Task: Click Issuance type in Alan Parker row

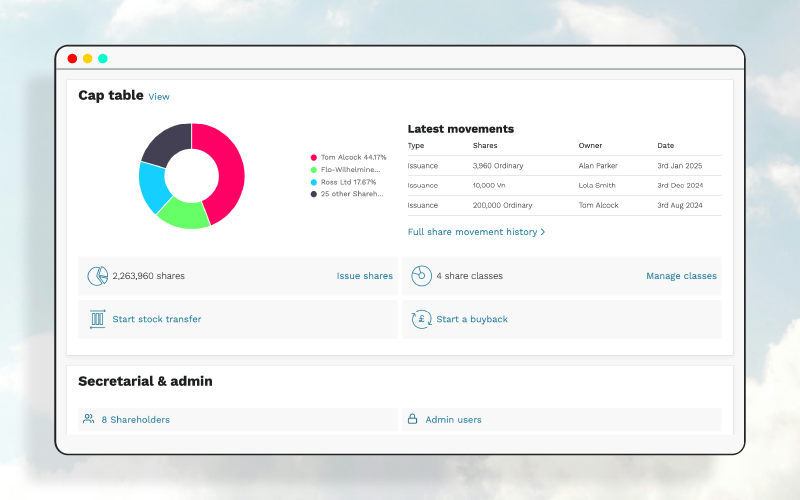Action: [422, 166]
